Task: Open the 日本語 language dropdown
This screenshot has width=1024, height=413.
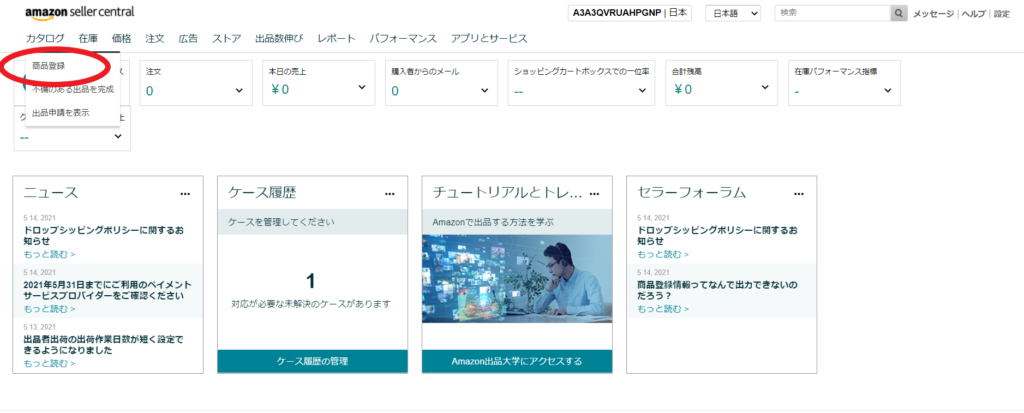Action: pyautogui.click(x=733, y=14)
